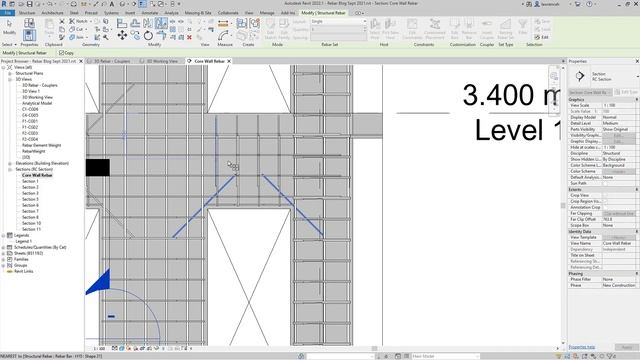Click the Help question mark icon

pyautogui.click(x=589, y=4)
